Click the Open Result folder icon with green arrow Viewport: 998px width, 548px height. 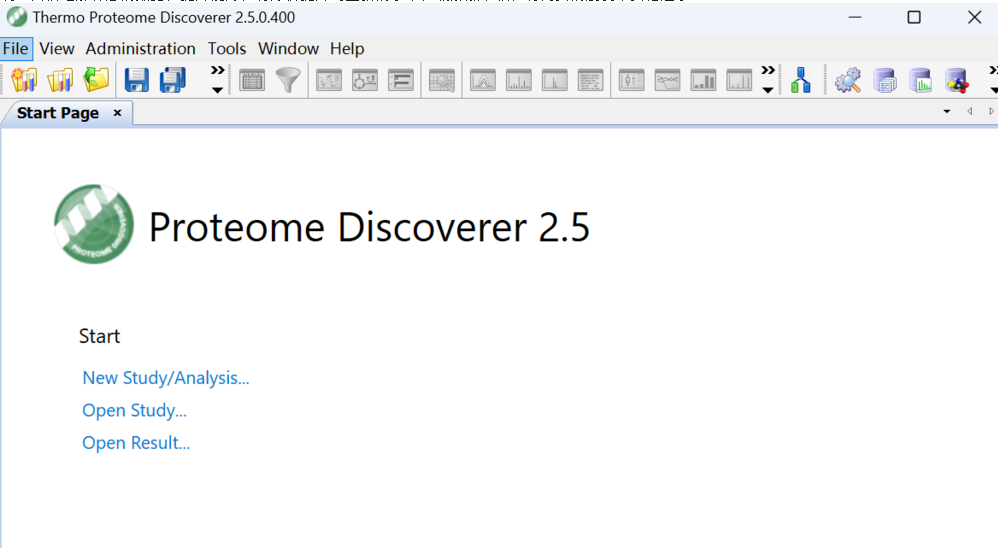point(96,80)
